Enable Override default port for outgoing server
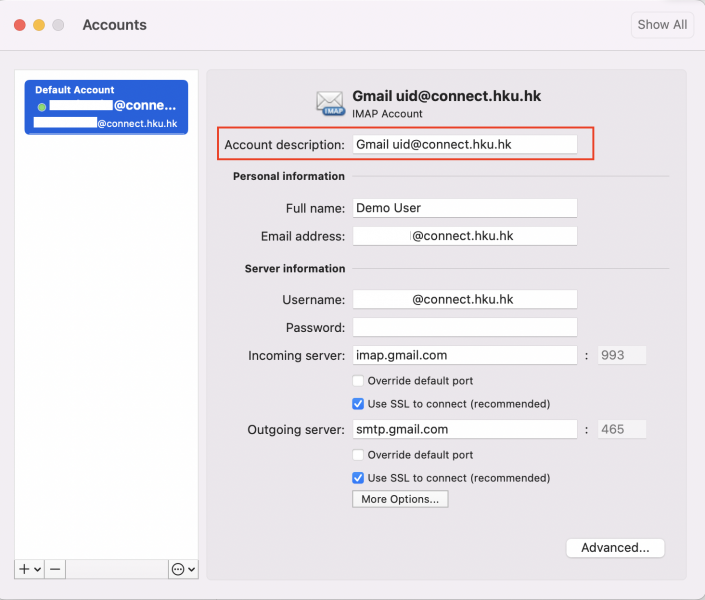Viewport: 705px width, 600px height. 358,455
